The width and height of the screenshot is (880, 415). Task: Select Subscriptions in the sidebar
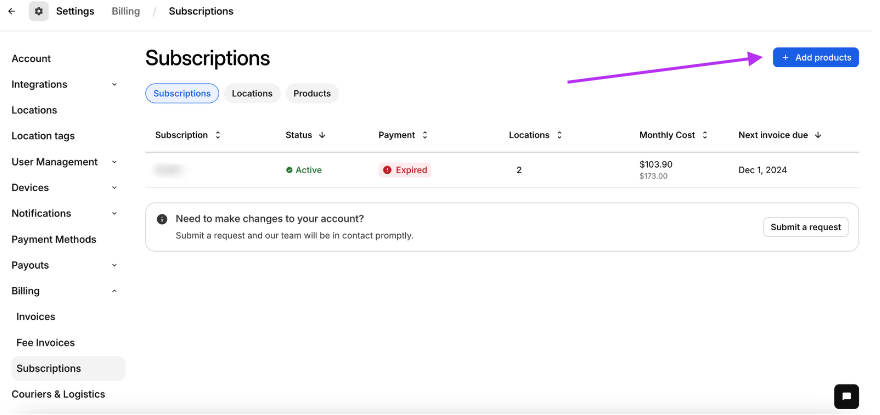pos(68,369)
